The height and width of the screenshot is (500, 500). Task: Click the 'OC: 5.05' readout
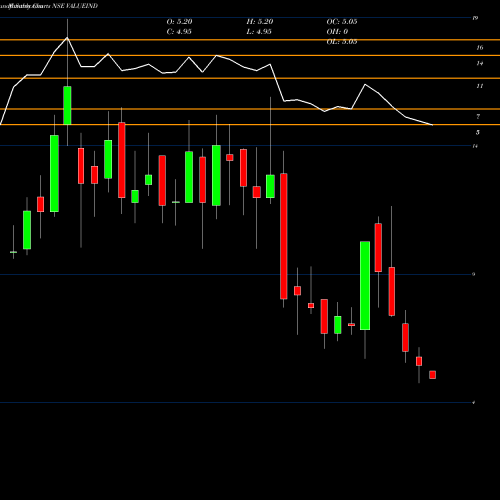click(x=342, y=22)
